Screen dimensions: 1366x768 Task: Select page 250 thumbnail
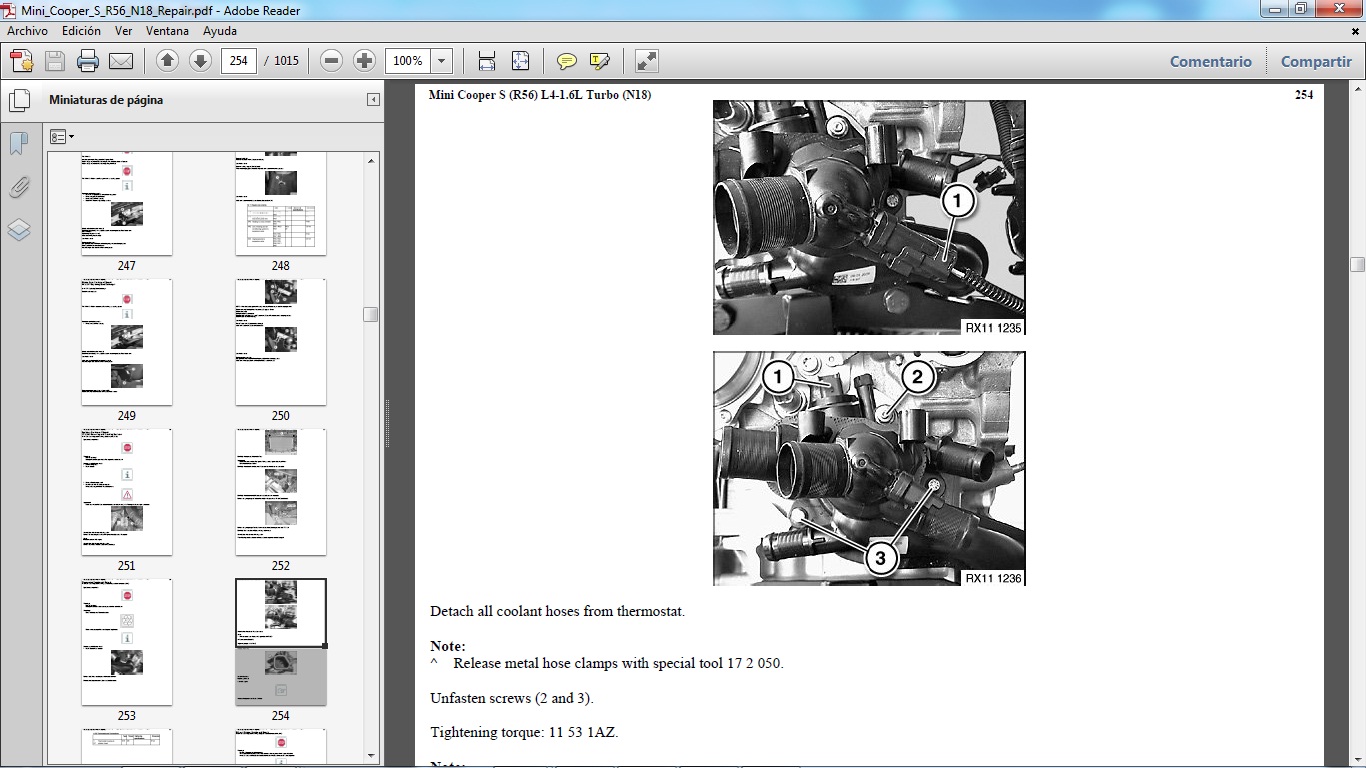280,342
